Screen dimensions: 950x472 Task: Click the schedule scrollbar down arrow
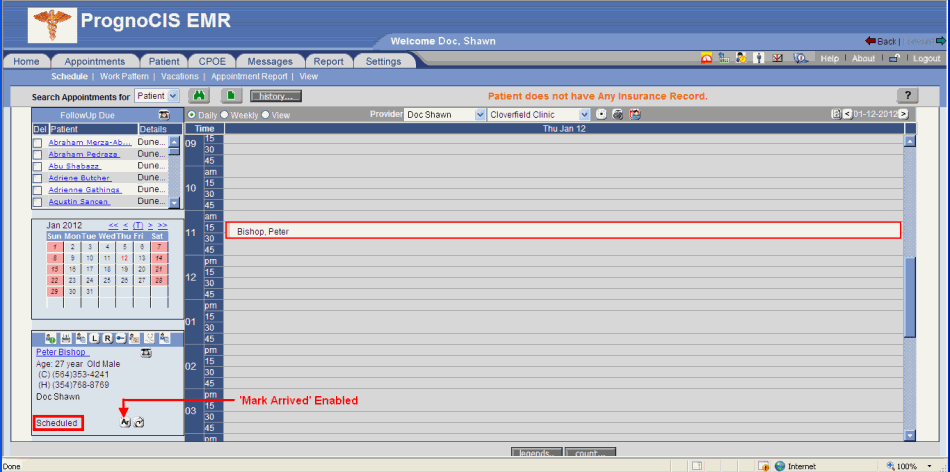click(x=909, y=435)
